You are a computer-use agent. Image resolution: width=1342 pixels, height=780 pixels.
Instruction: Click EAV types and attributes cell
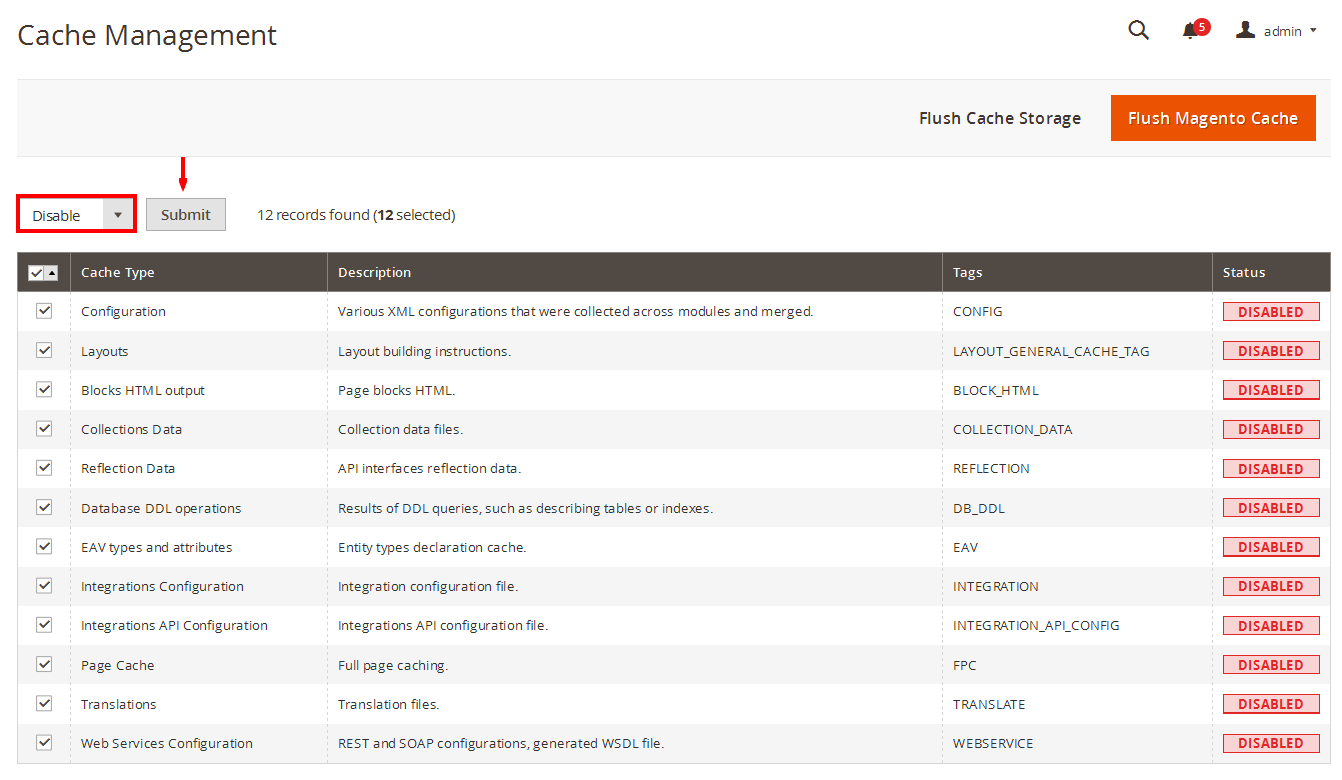pos(199,547)
